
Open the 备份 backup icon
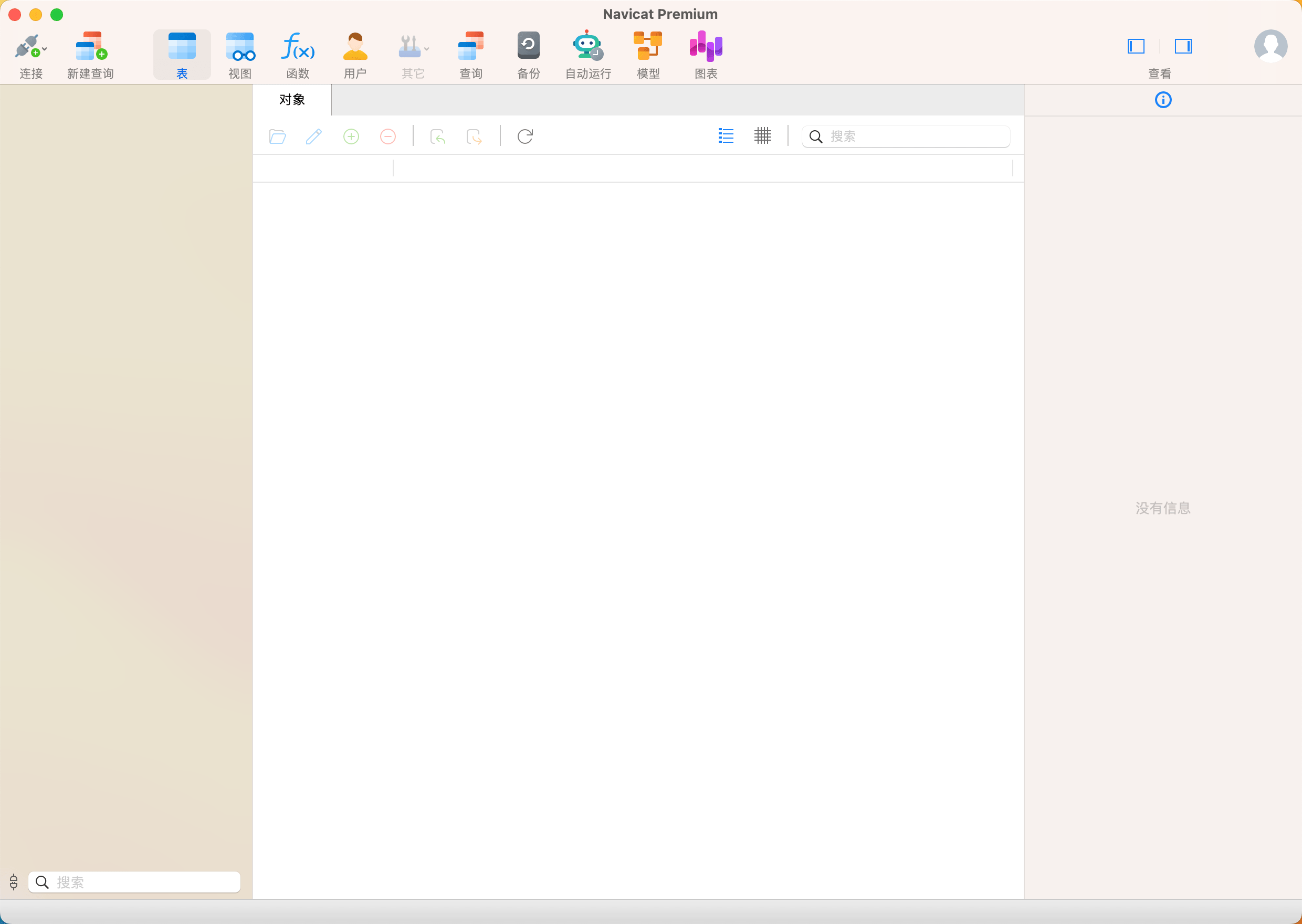point(529,46)
